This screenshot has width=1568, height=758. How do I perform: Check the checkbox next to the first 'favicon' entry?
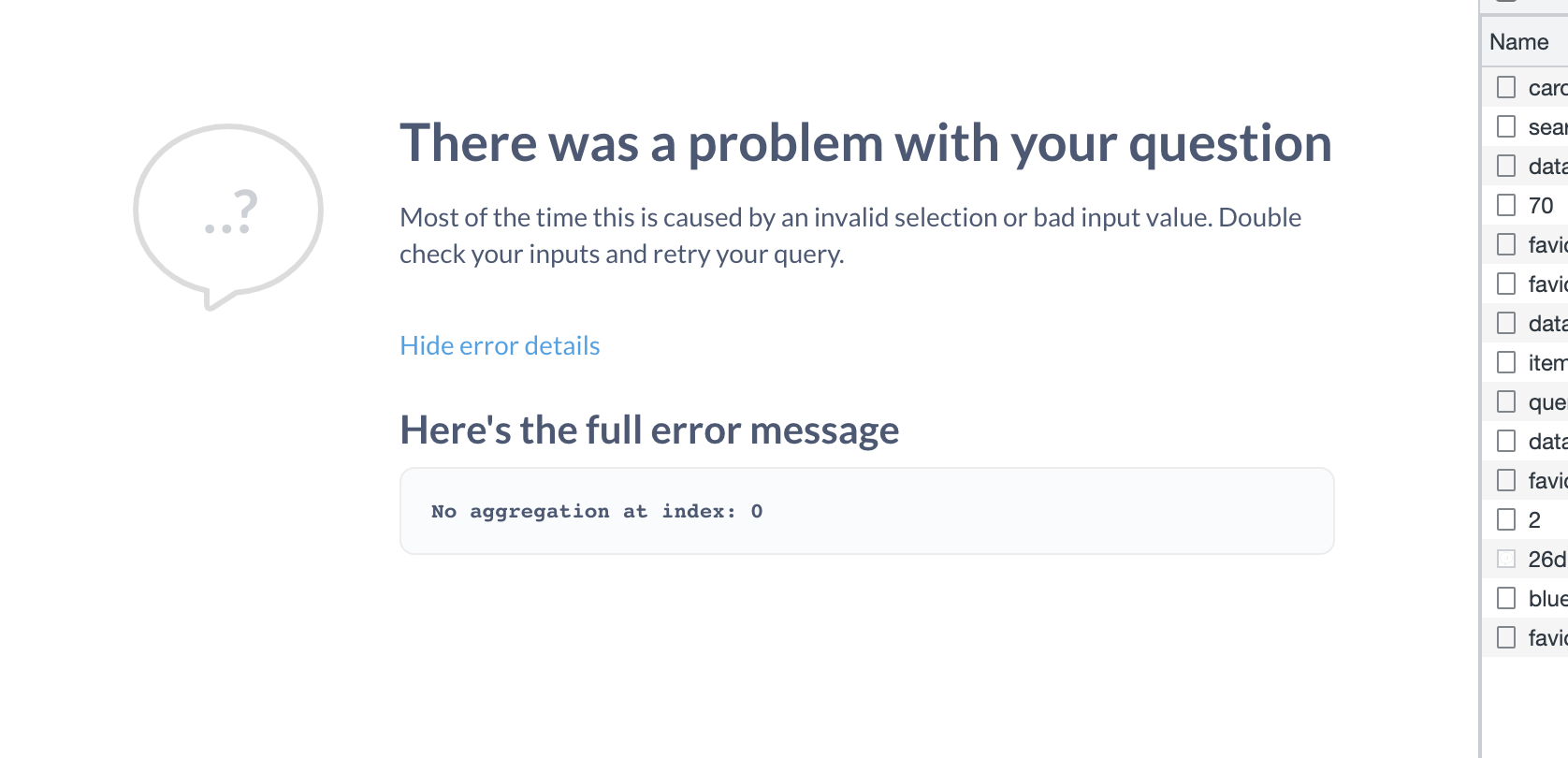coord(1506,244)
